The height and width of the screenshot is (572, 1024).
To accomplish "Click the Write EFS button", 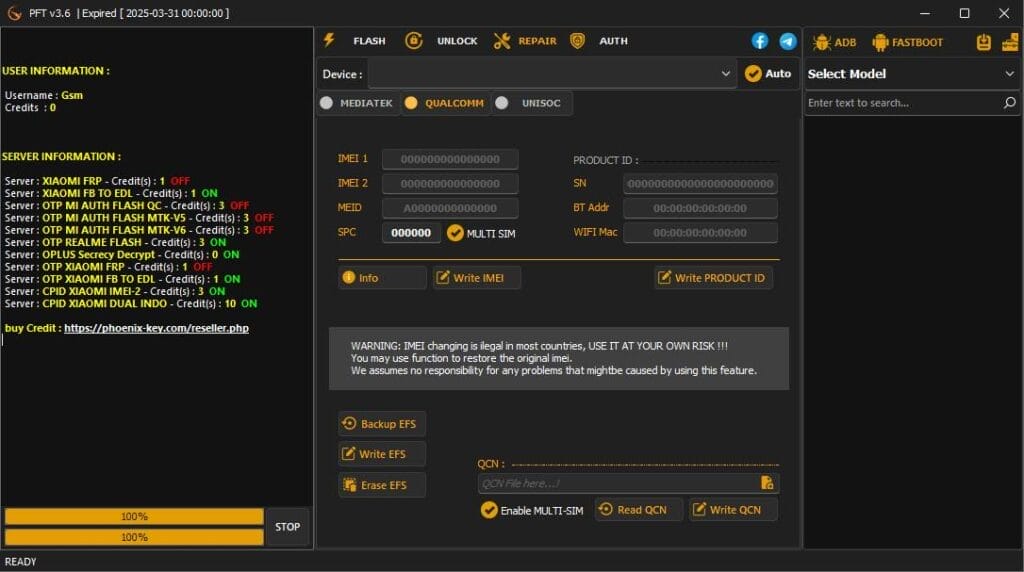I will click(x=382, y=454).
